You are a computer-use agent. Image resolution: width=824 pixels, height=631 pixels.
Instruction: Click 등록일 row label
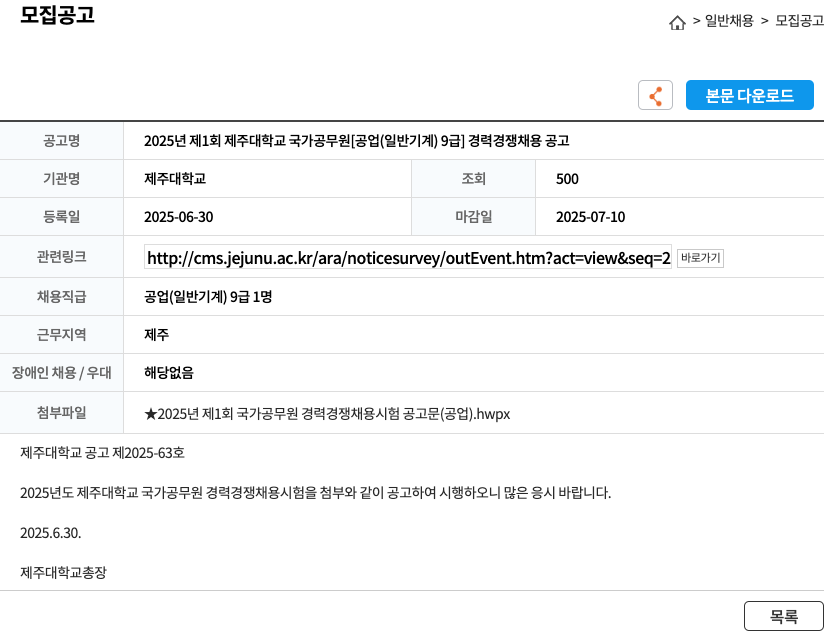click(x=61, y=216)
